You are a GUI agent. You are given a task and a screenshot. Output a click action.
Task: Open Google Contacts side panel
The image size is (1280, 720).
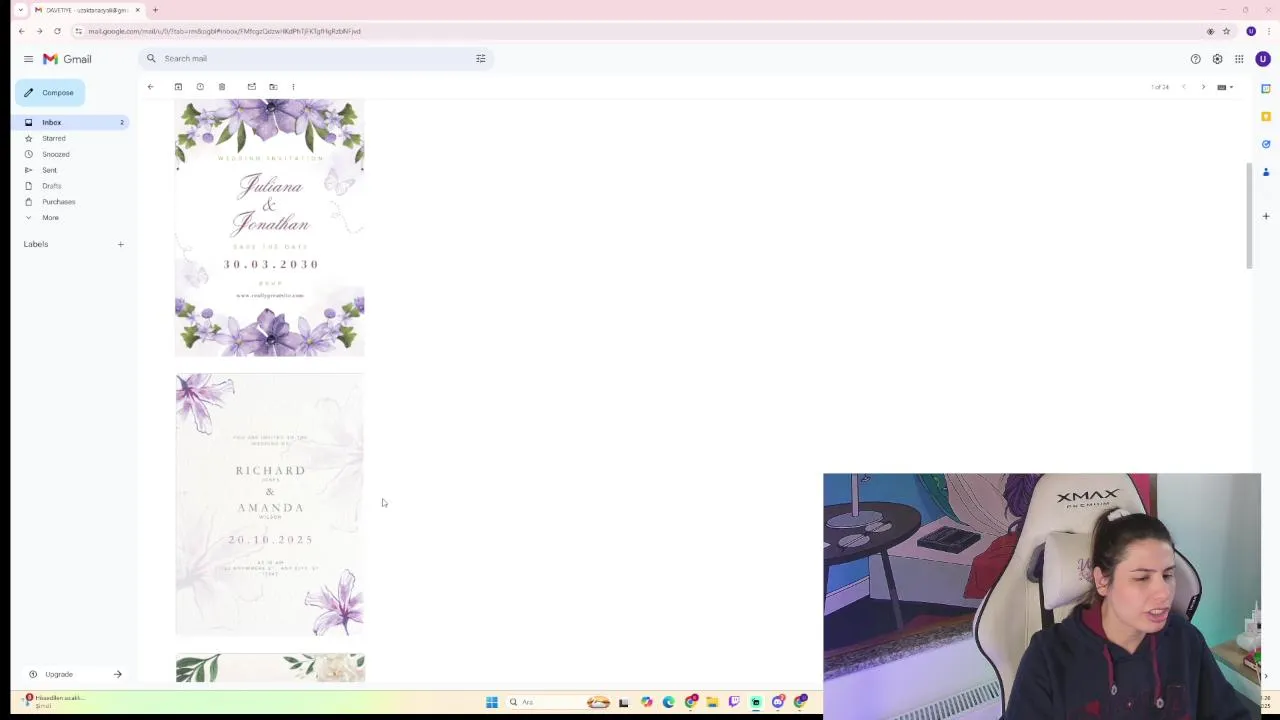coord(1265,172)
